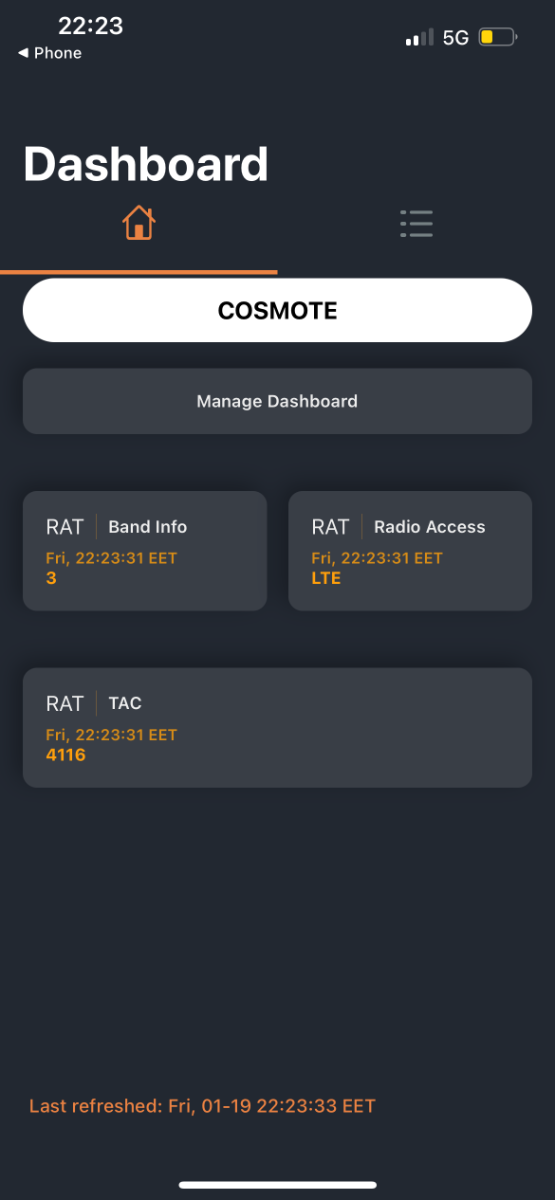
Task: Tap the cellular signal bars icon
Action: [419, 38]
